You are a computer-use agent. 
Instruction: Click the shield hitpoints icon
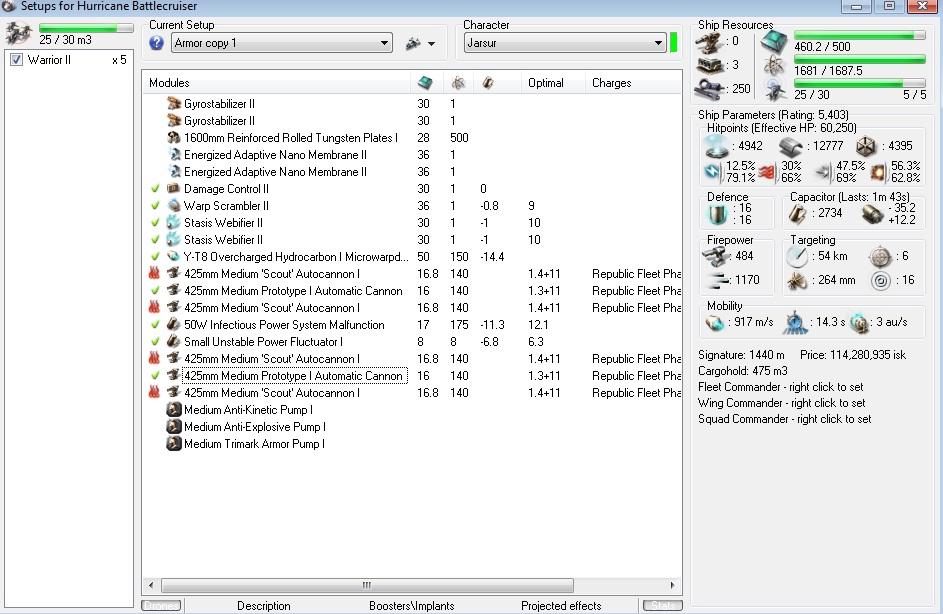pos(716,146)
